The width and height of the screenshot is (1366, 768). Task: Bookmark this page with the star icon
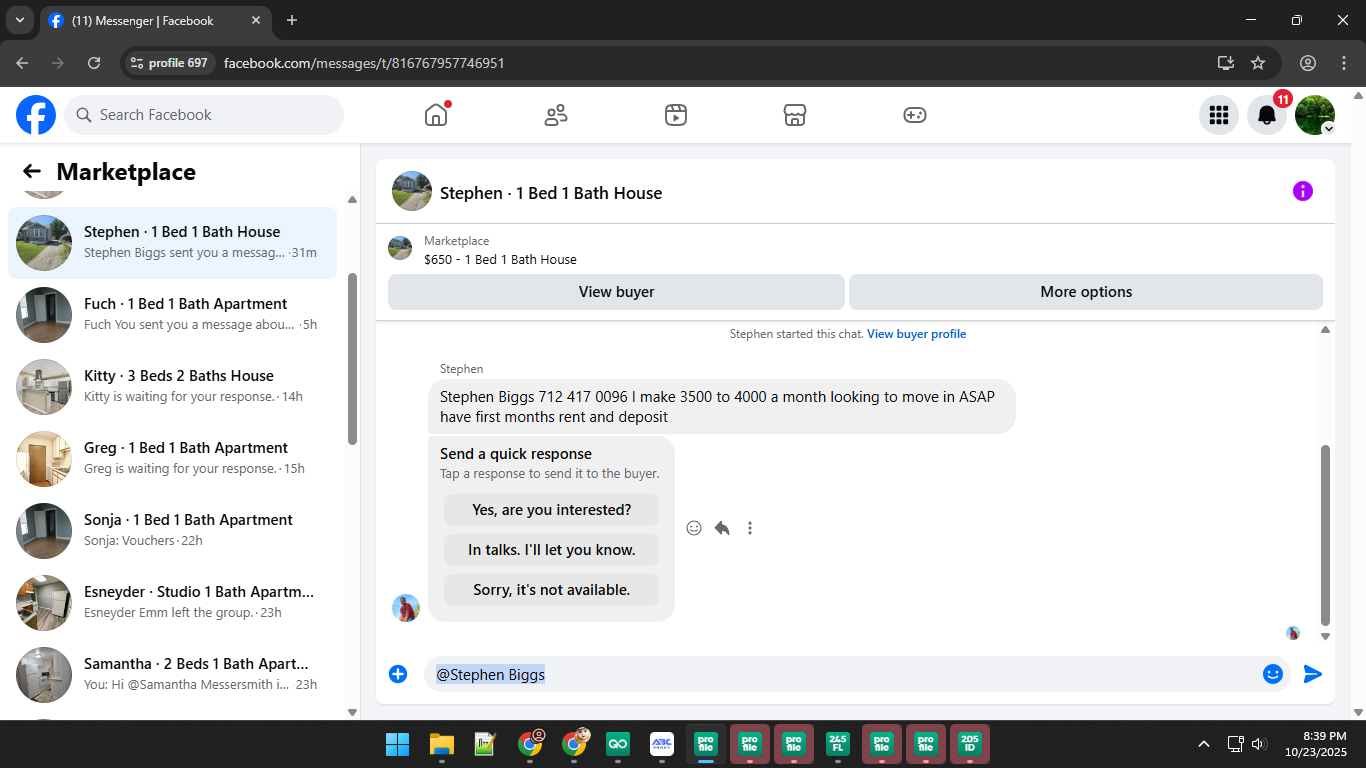[x=1258, y=63]
